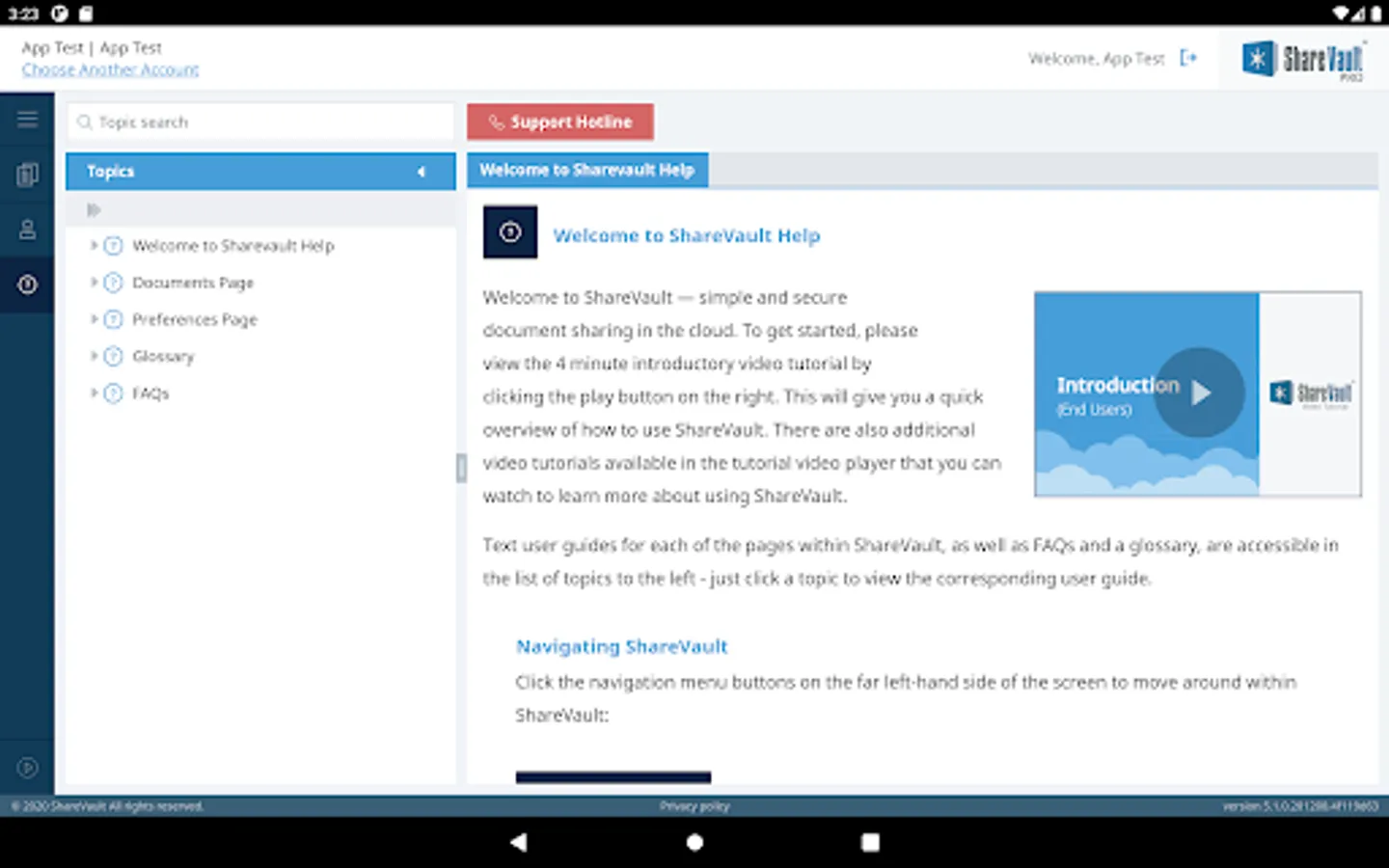Click the question icon beside Documents Page
Screen dimensions: 1389x868
[x=113, y=283]
